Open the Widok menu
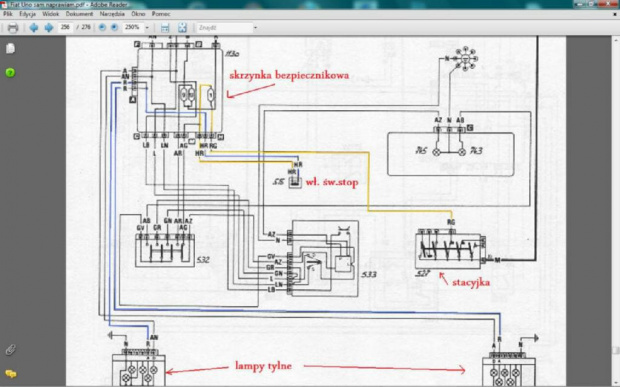 pos(51,14)
